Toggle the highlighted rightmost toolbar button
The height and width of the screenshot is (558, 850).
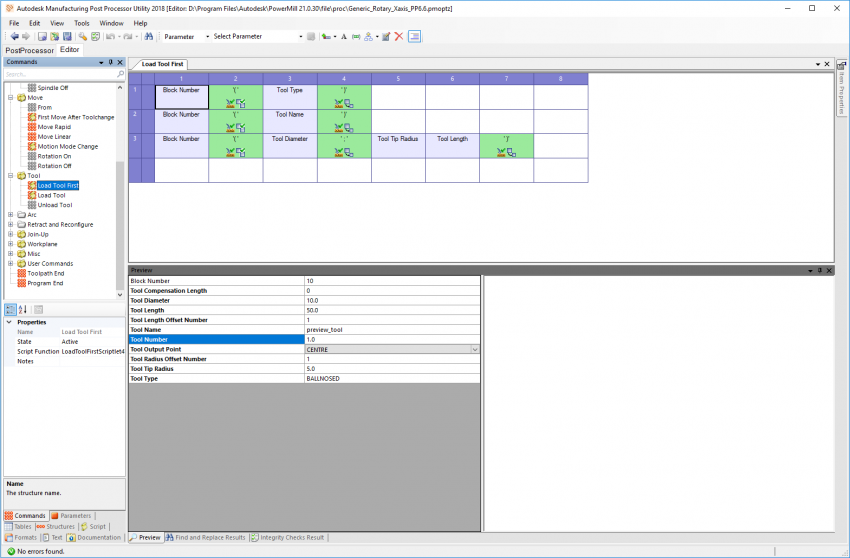[414, 36]
